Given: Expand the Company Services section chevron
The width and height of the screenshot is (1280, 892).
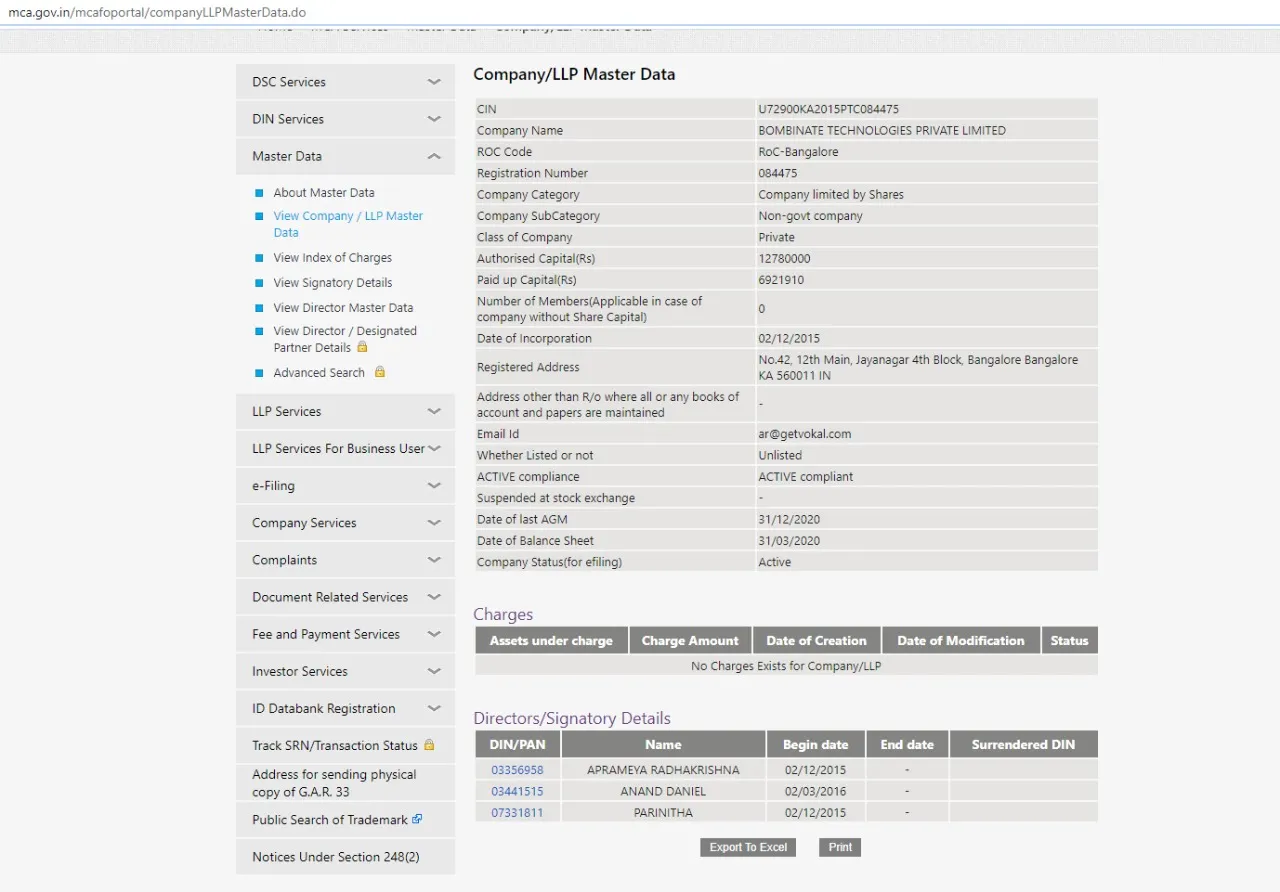Looking at the screenshot, I should [433, 523].
